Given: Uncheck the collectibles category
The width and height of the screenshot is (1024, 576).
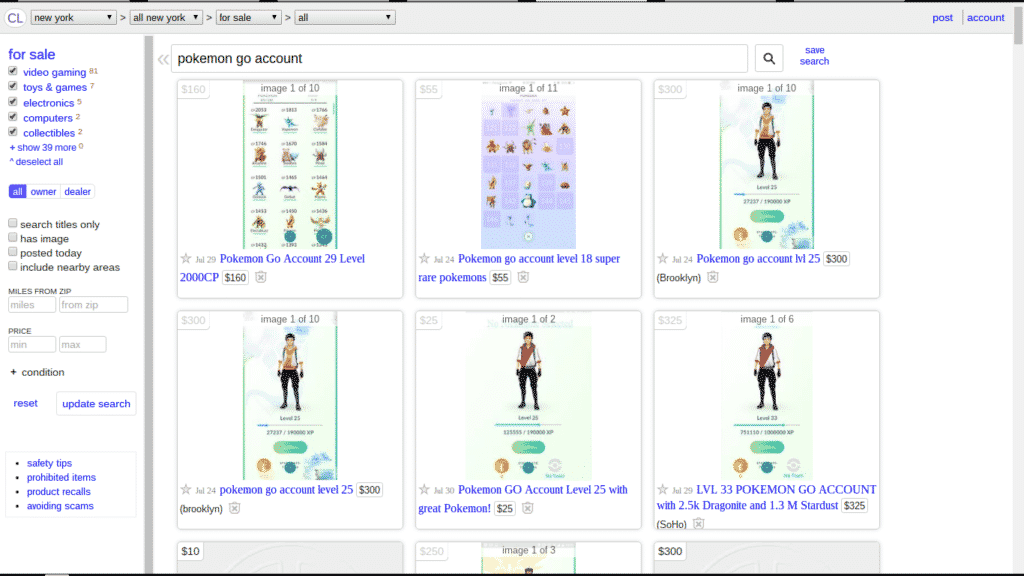Looking at the screenshot, I should 12,131.
